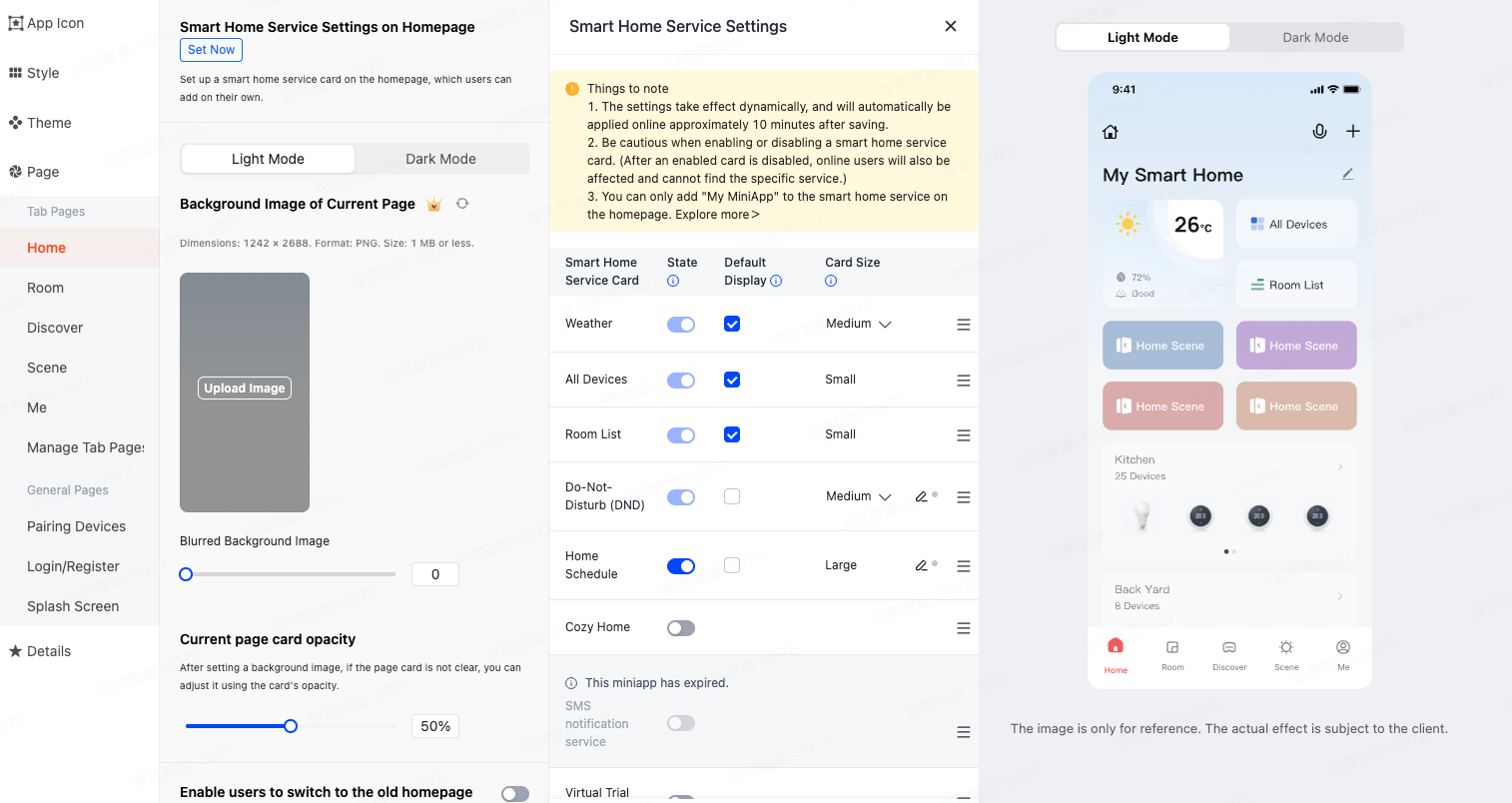Viewport: 1512px width, 803px height.
Task: Click the pencil icon beside My Smart Home
Action: coord(1347,175)
